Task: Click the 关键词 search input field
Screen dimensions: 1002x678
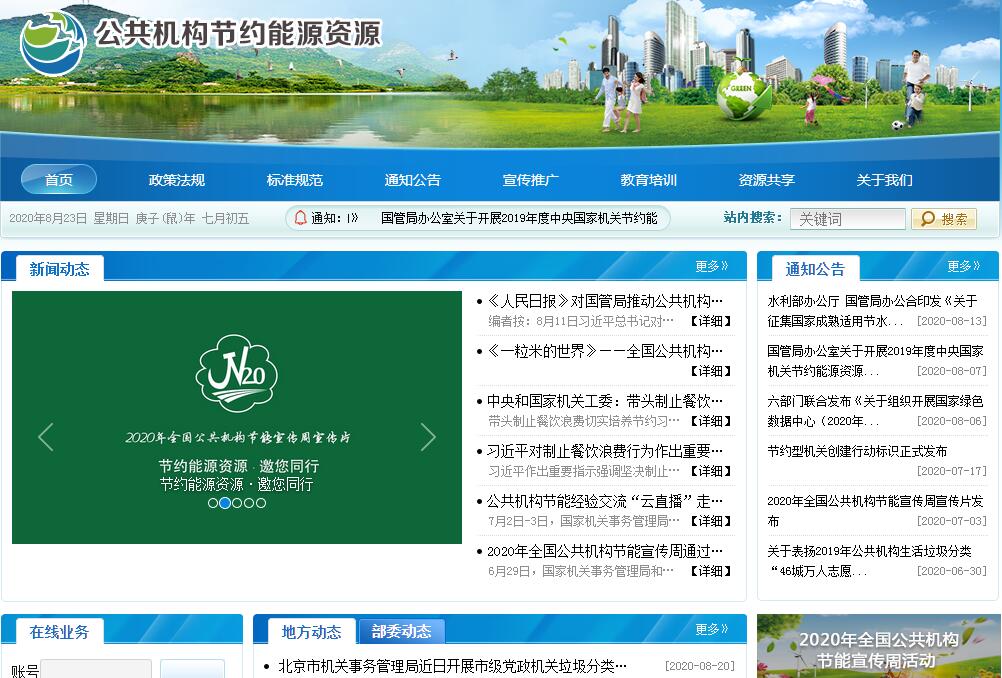Action: pyautogui.click(x=847, y=219)
